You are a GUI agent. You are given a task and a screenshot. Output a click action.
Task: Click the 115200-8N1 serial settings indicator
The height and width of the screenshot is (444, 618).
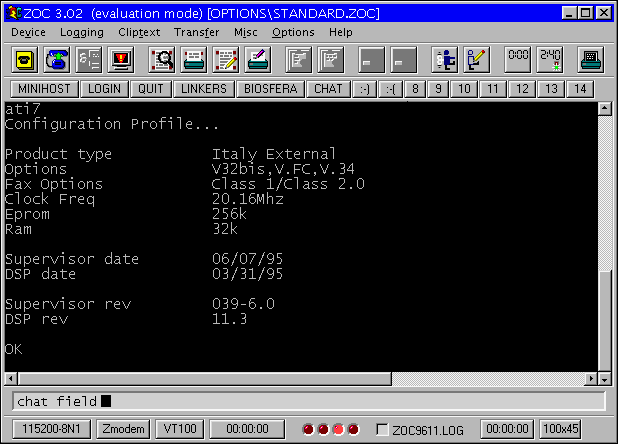(46, 429)
